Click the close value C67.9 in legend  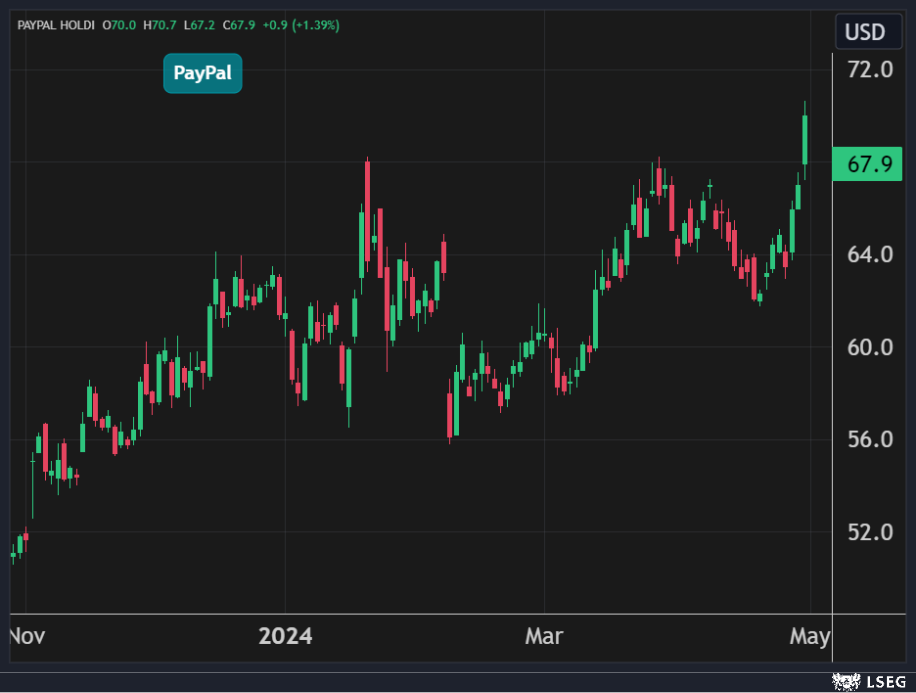click(x=243, y=25)
